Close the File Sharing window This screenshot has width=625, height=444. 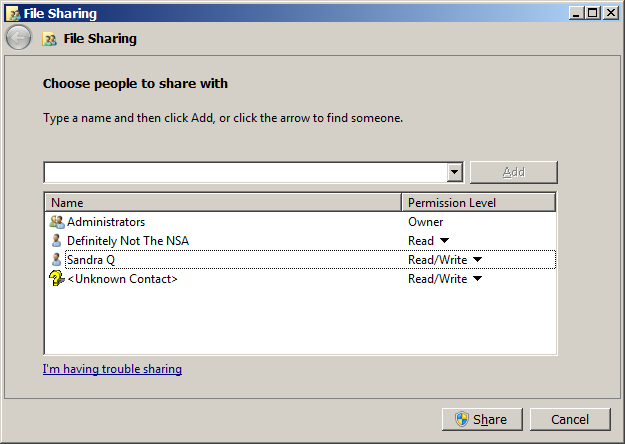(610, 14)
